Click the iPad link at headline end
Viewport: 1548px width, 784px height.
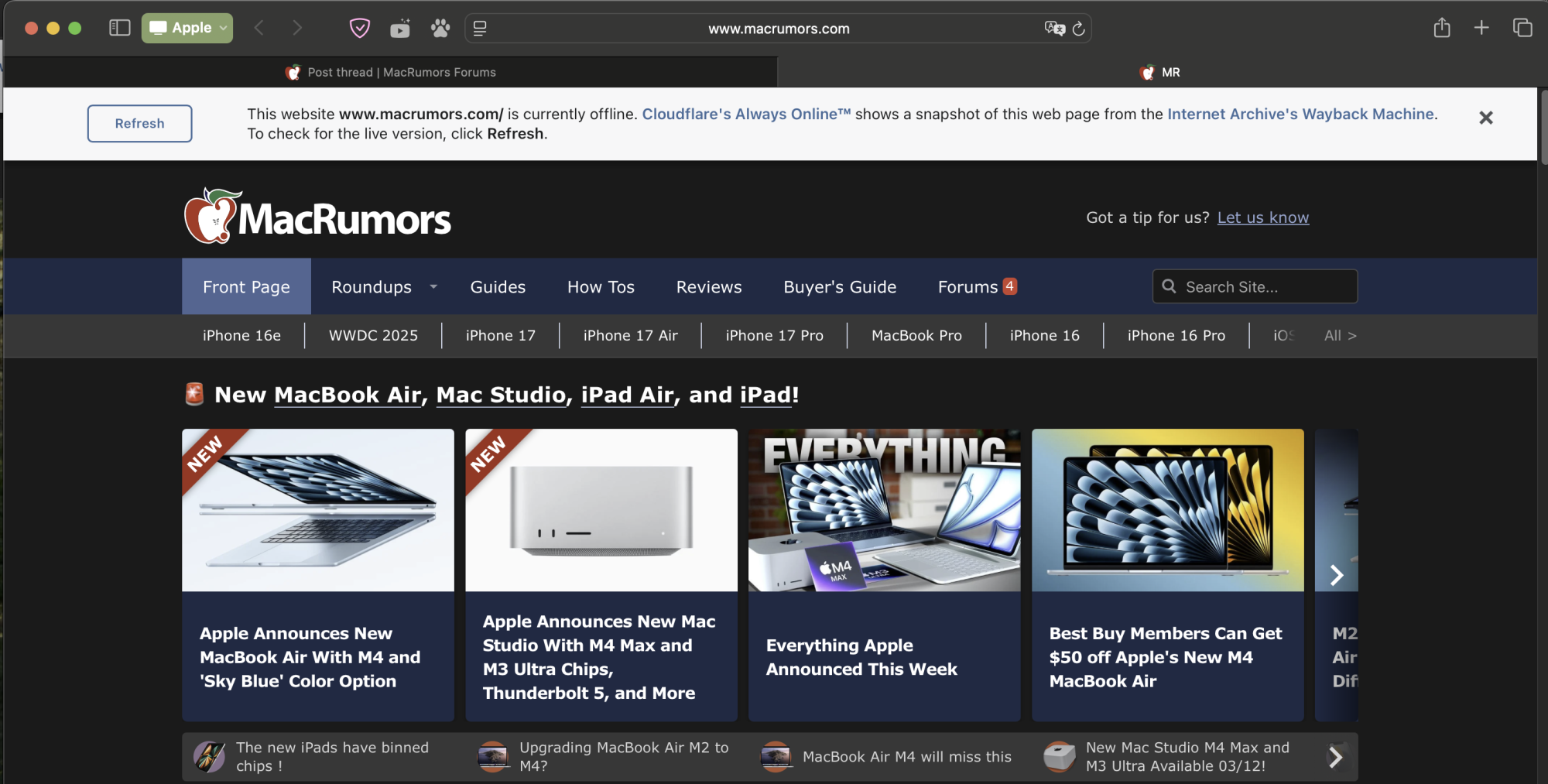(x=765, y=395)
